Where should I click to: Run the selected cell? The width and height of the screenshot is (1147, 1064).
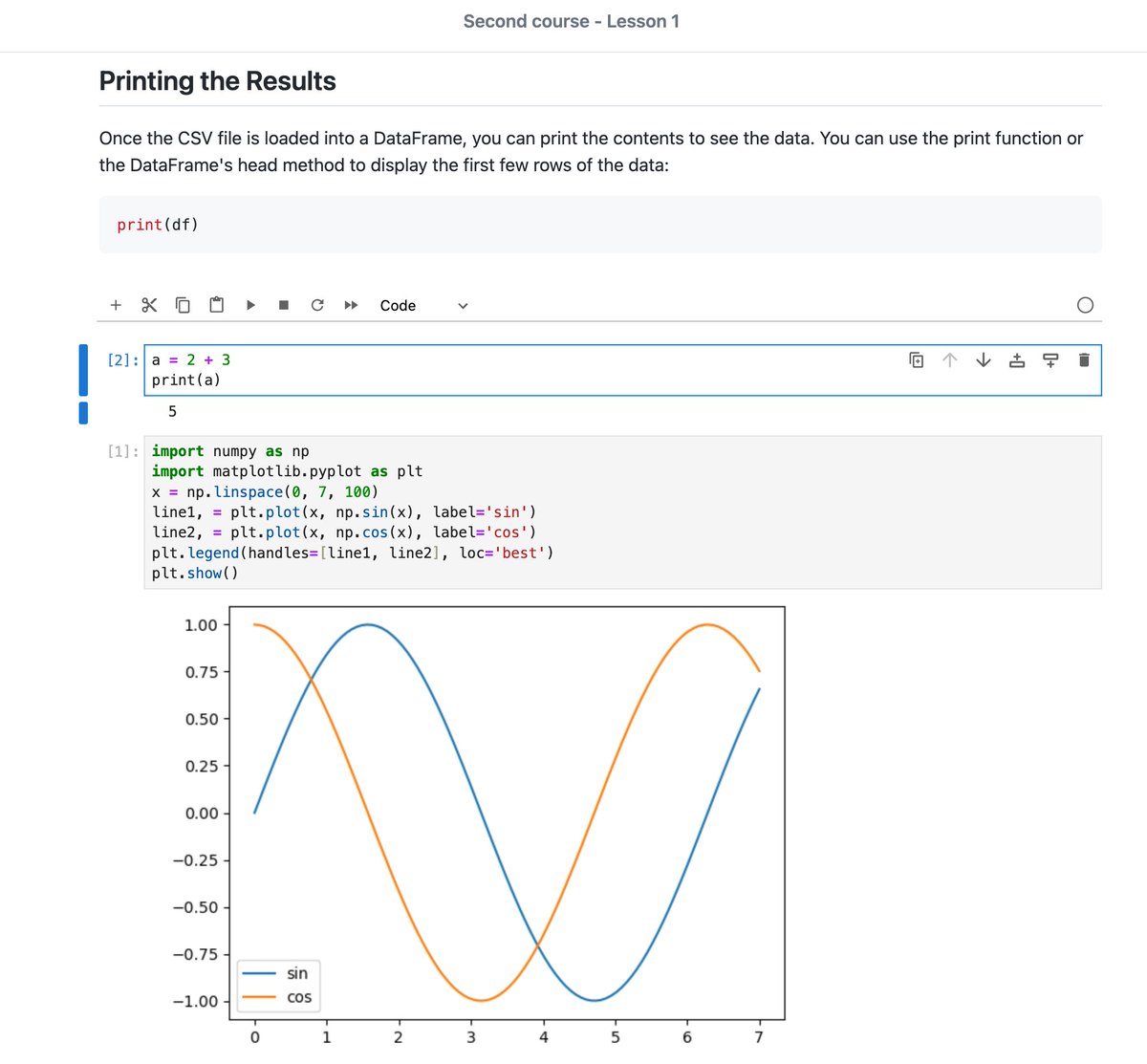[x=250, y=305]
